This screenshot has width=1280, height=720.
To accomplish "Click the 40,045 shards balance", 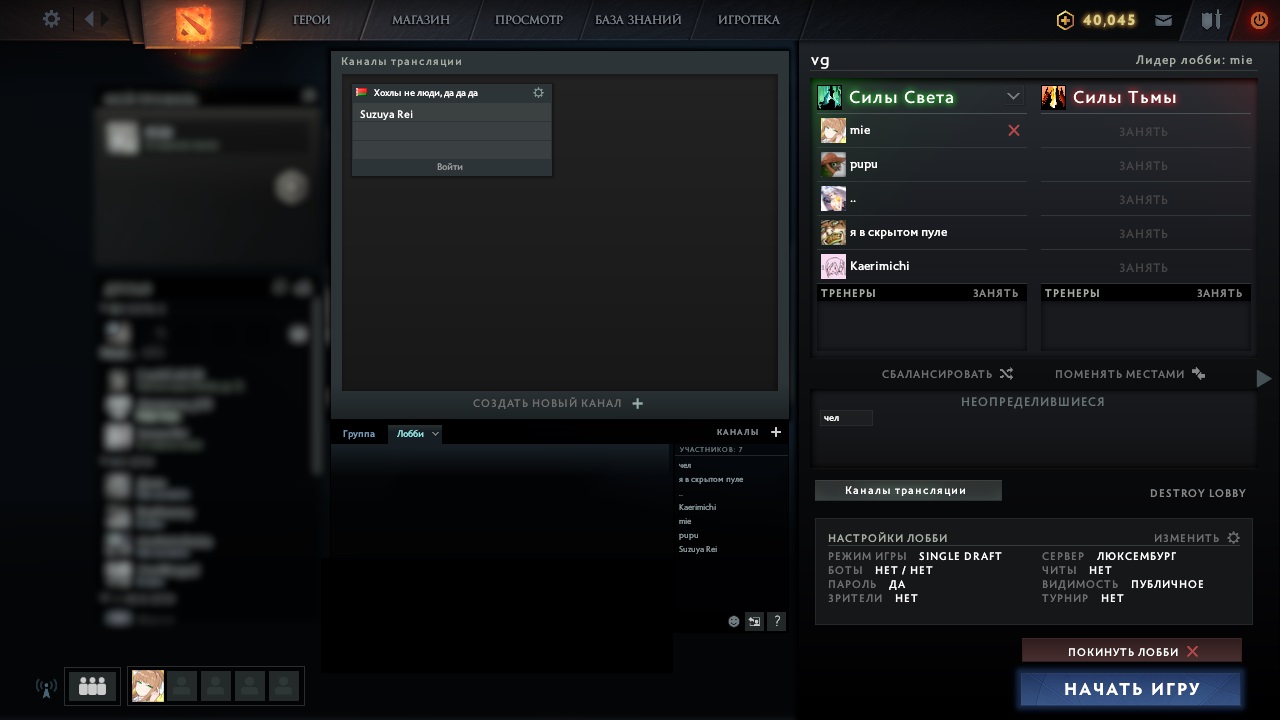I will click(x=1109, y=20).
